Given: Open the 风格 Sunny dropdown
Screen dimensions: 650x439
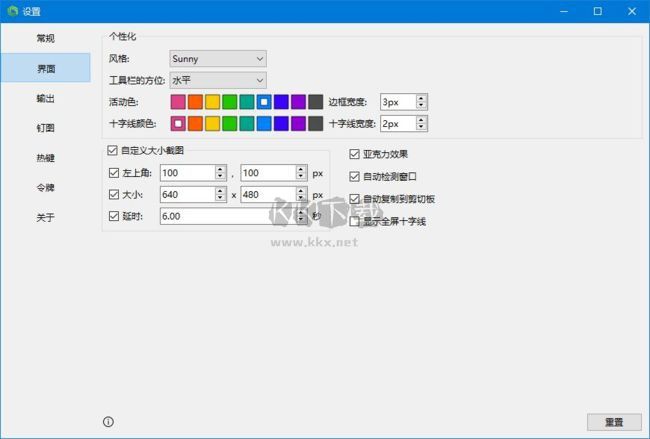Looking at the screenshot, I should [218, 59].
